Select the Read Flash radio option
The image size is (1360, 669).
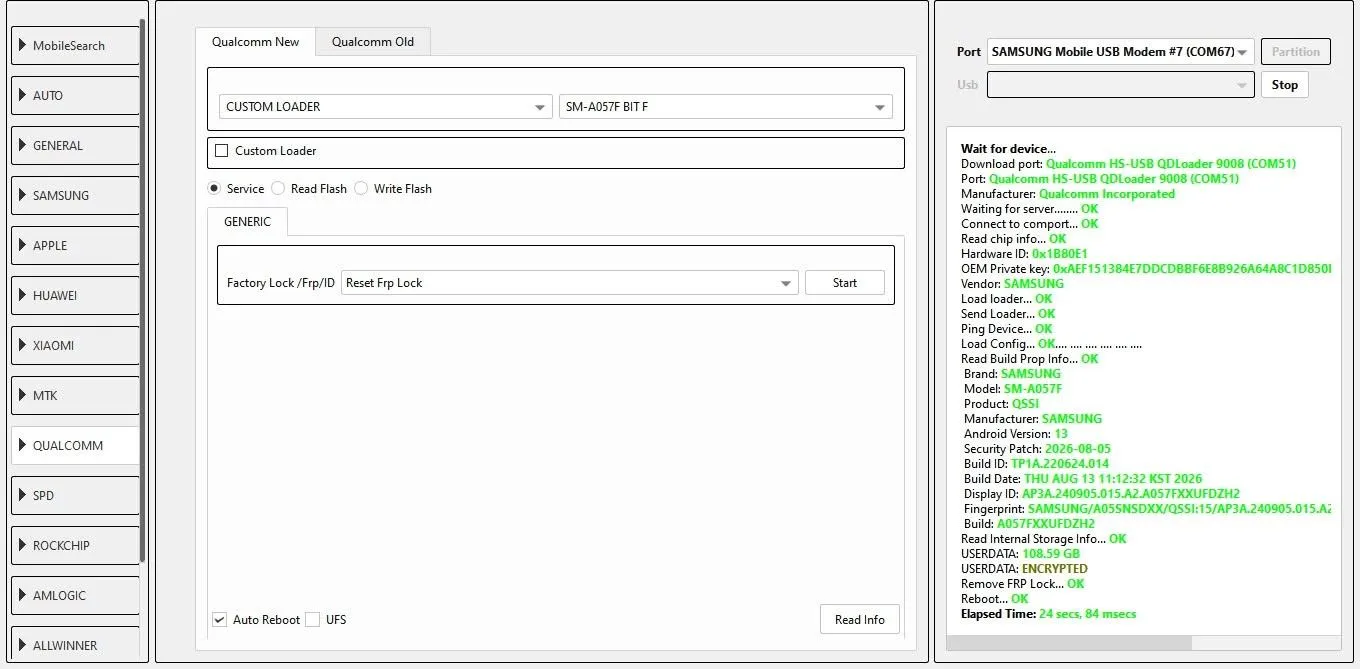pyautogui.click(x=278, y=188)
